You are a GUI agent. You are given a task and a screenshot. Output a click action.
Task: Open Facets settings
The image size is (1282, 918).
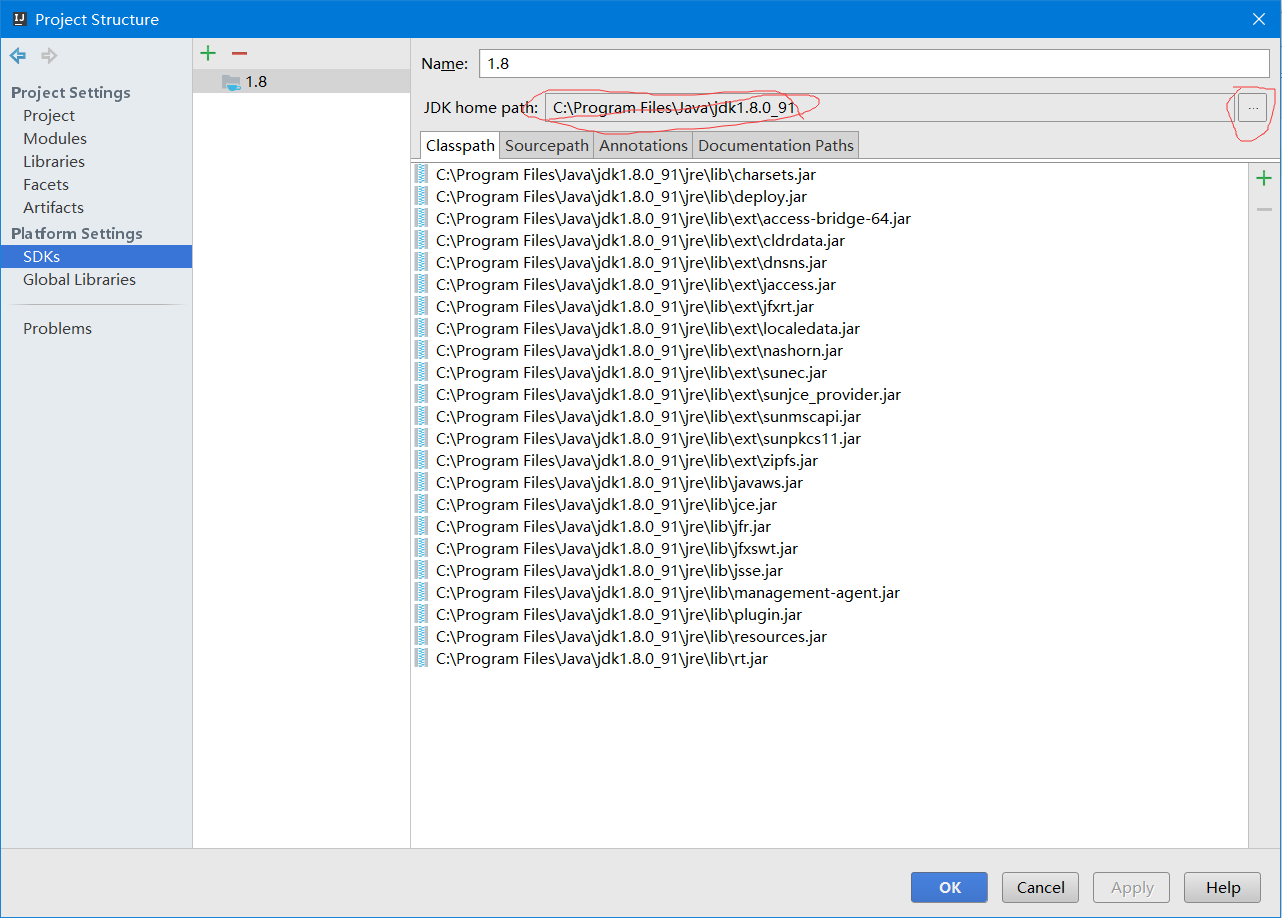point(46,184)
